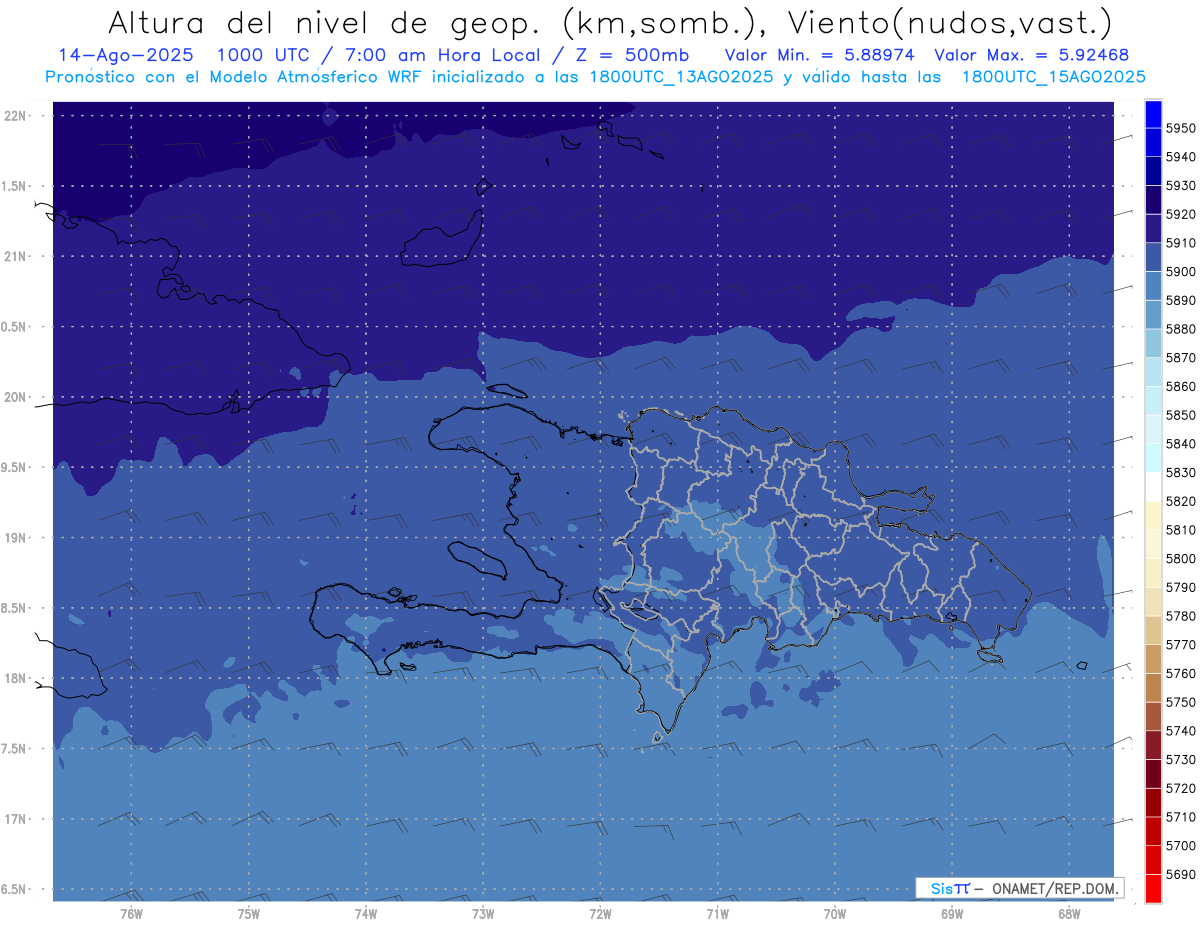Click the '5750' colorbar value

pos(1180,702)
